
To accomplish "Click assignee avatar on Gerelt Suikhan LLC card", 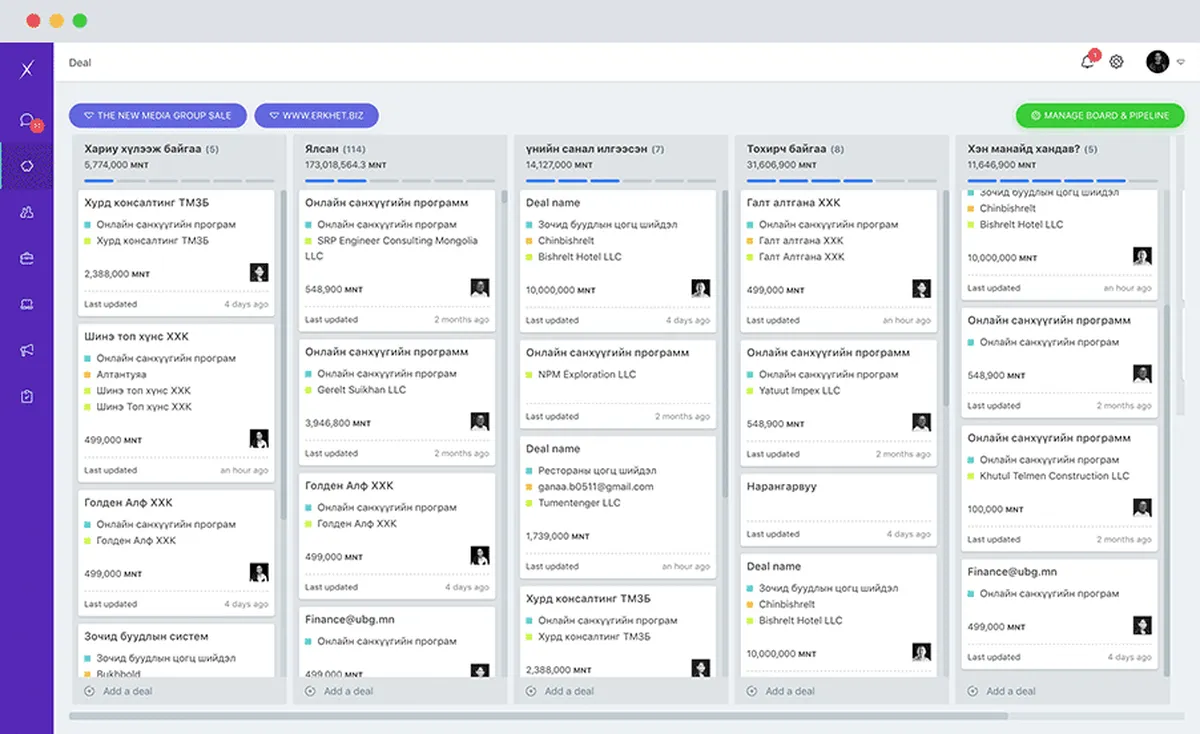I will coord(480,422).
